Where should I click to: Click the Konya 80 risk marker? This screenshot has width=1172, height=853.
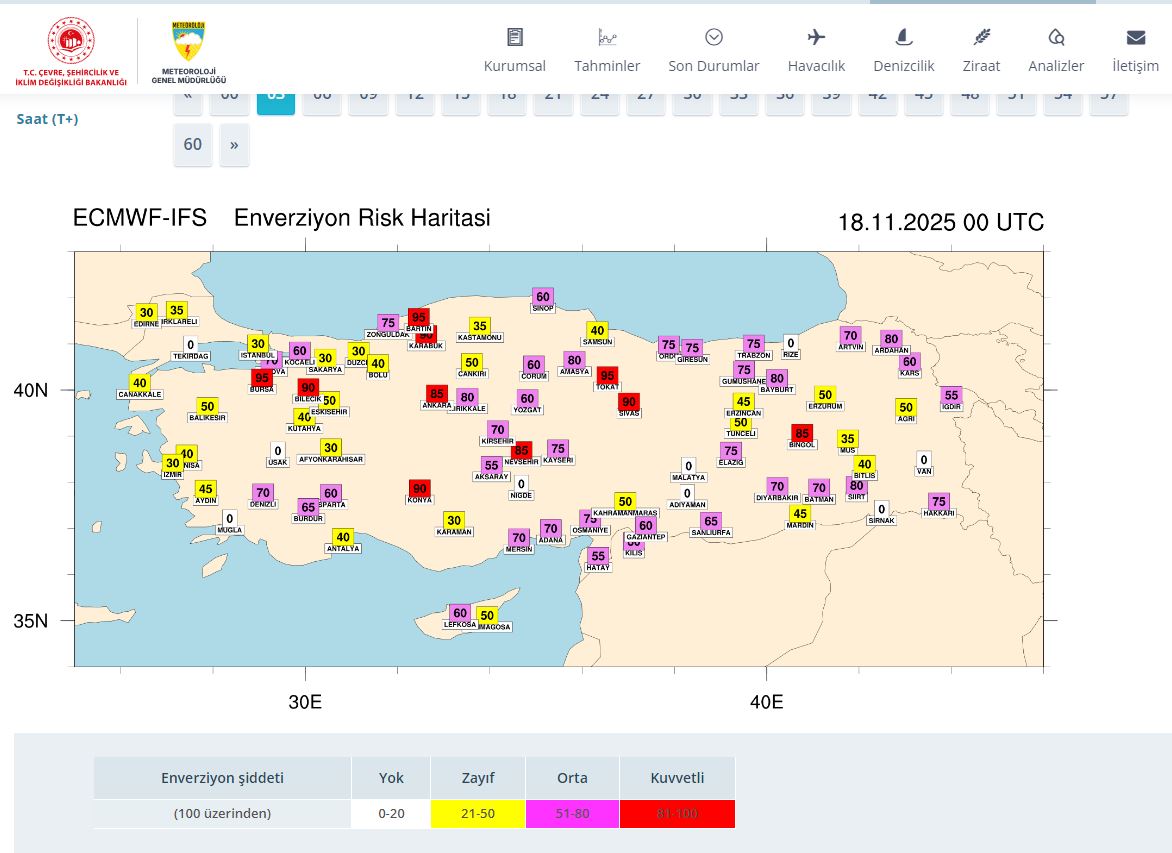419,488
